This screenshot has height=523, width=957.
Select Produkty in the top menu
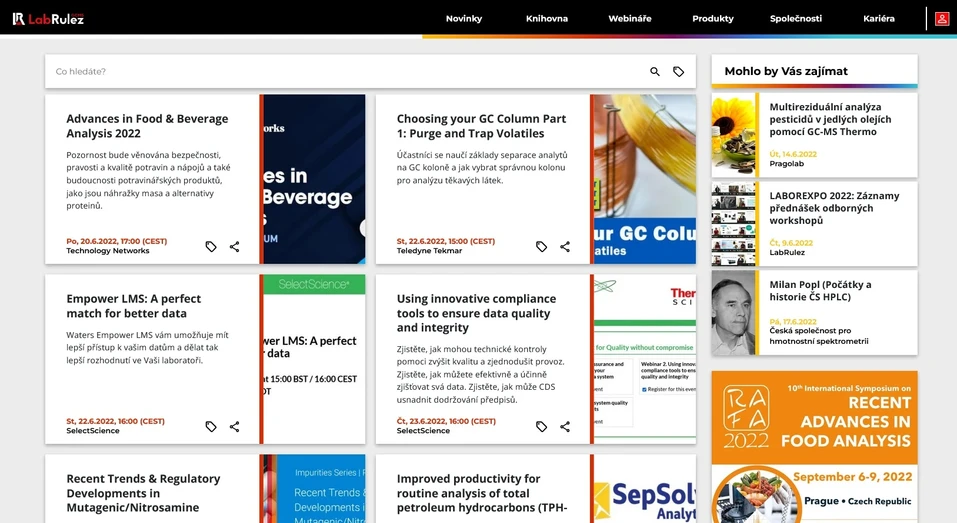point(713,19)
